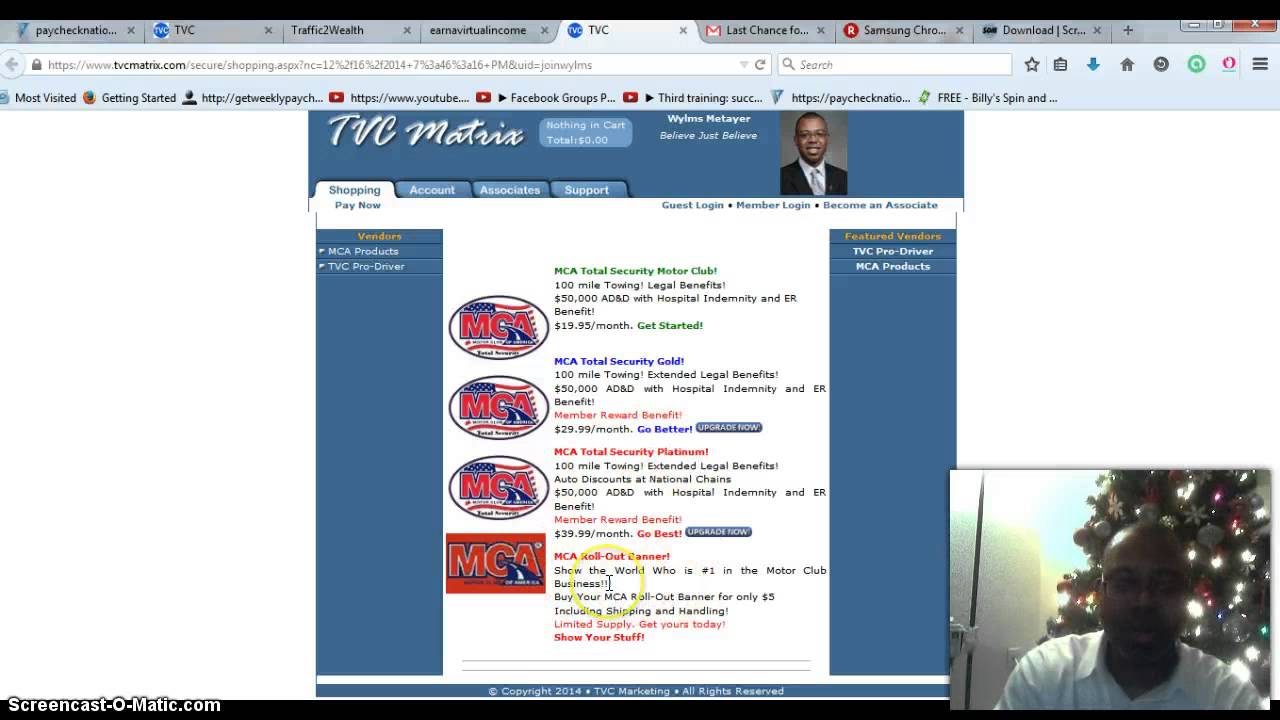The height and width of the screenshot is (720, 1280).
Task: Click the Get Started! link
Action: click(670, 325)
